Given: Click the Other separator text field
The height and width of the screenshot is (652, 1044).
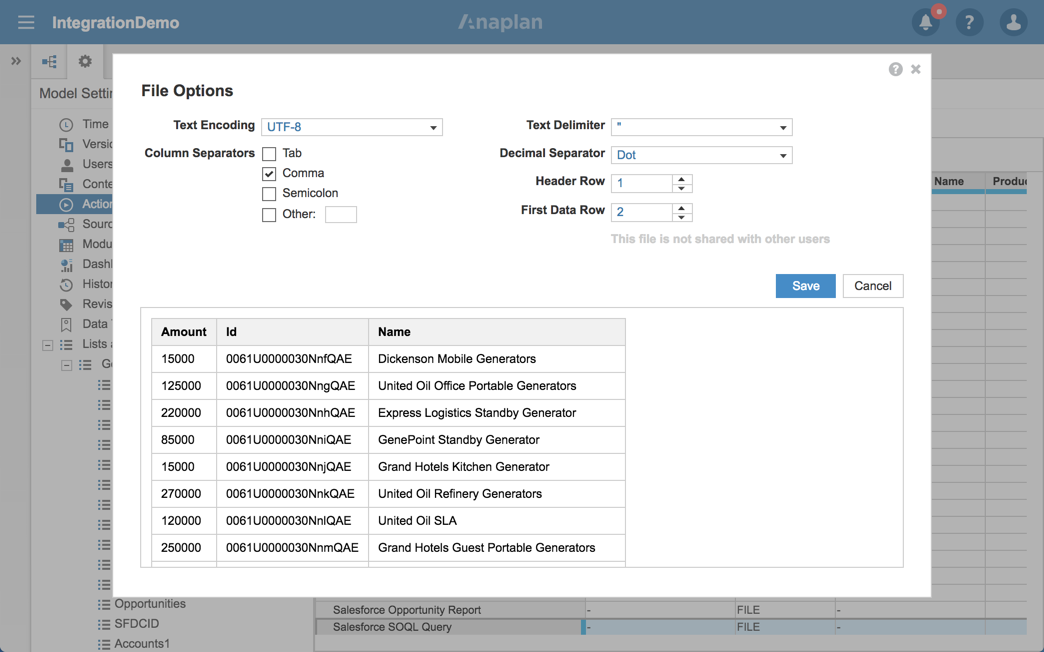Looking at the screenshot, I should pos(341,214).
